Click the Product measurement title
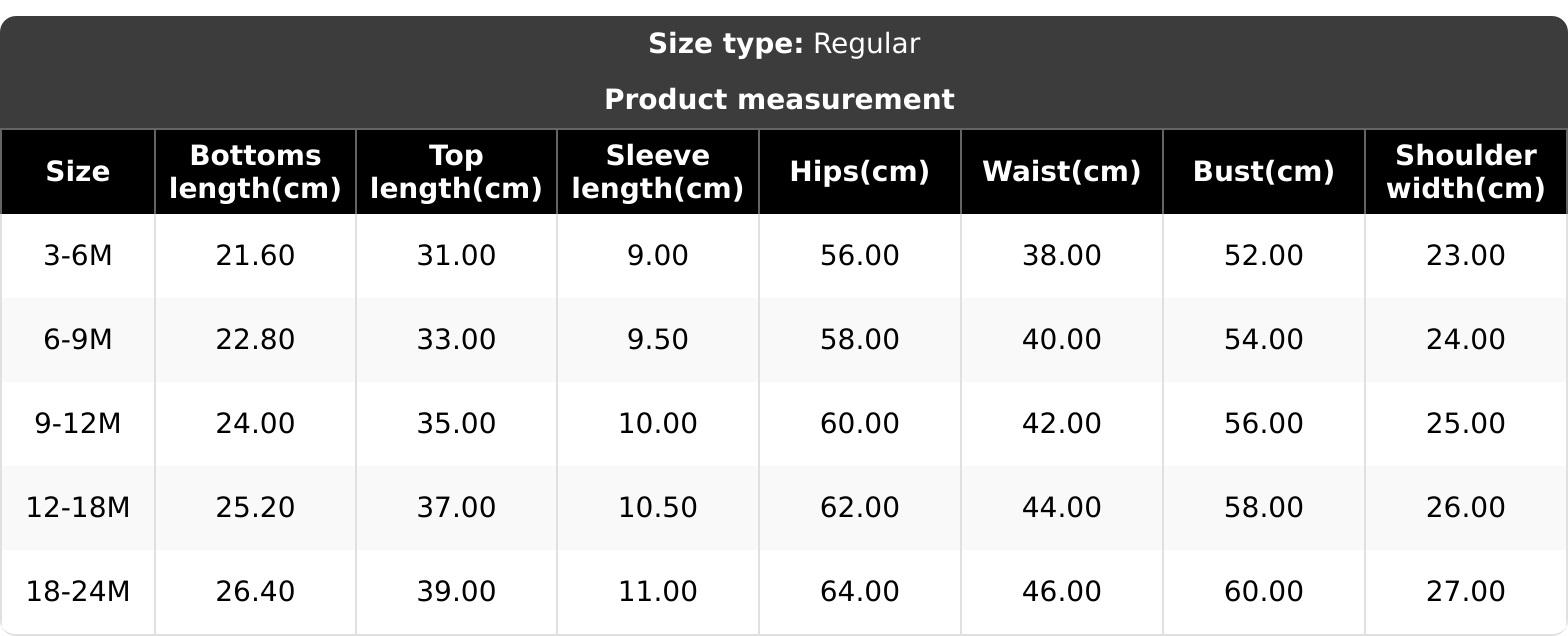 (x=779, y=100)
